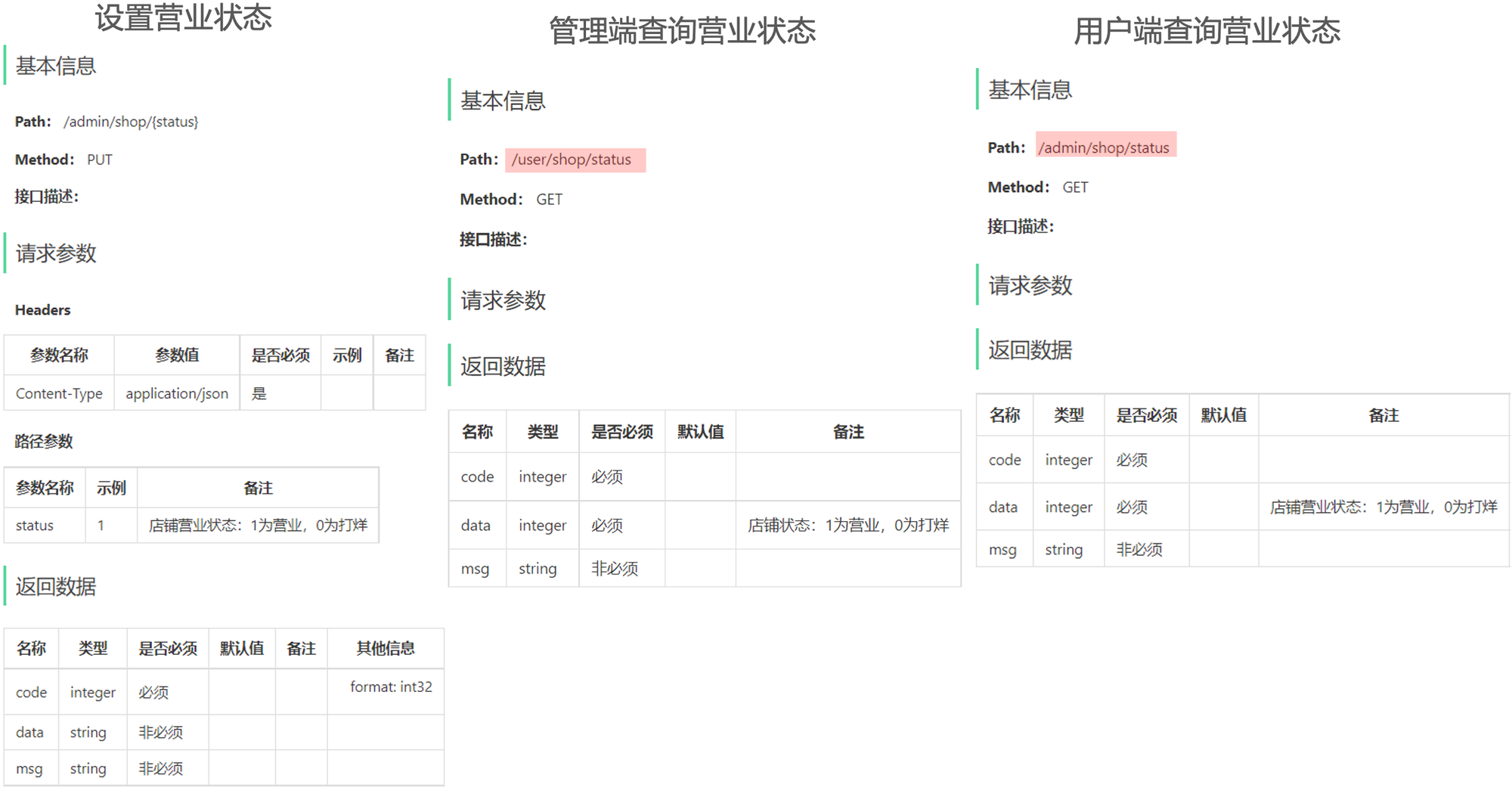Click the data cell in middle table

(x=476, y=525)
